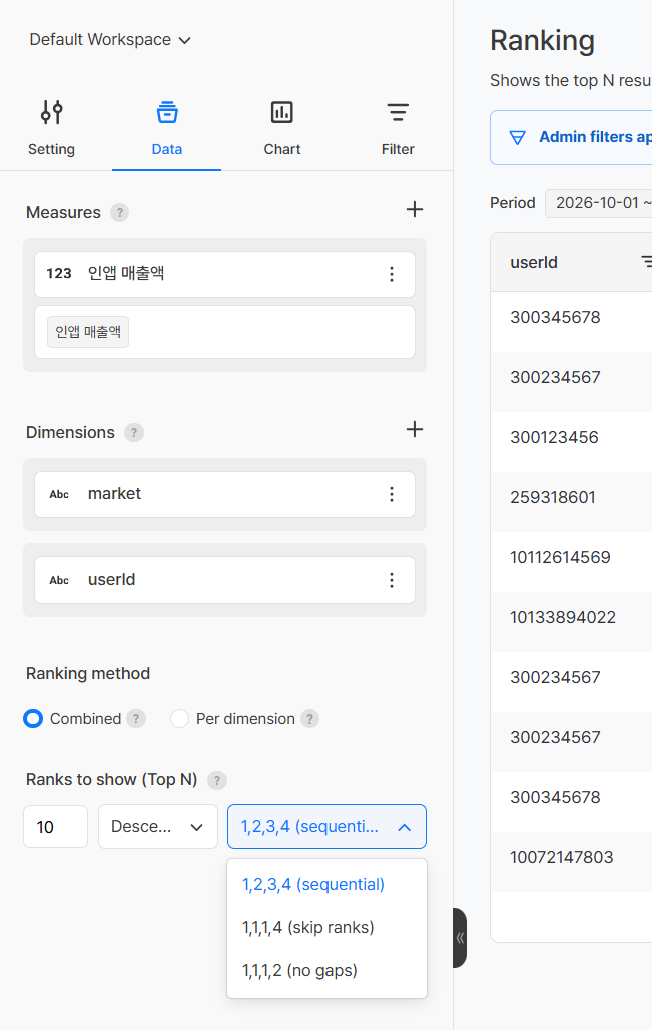Select the market dimension row
Image resolution: width=652 pixels, height=1030 pixels.
[225, 494]
